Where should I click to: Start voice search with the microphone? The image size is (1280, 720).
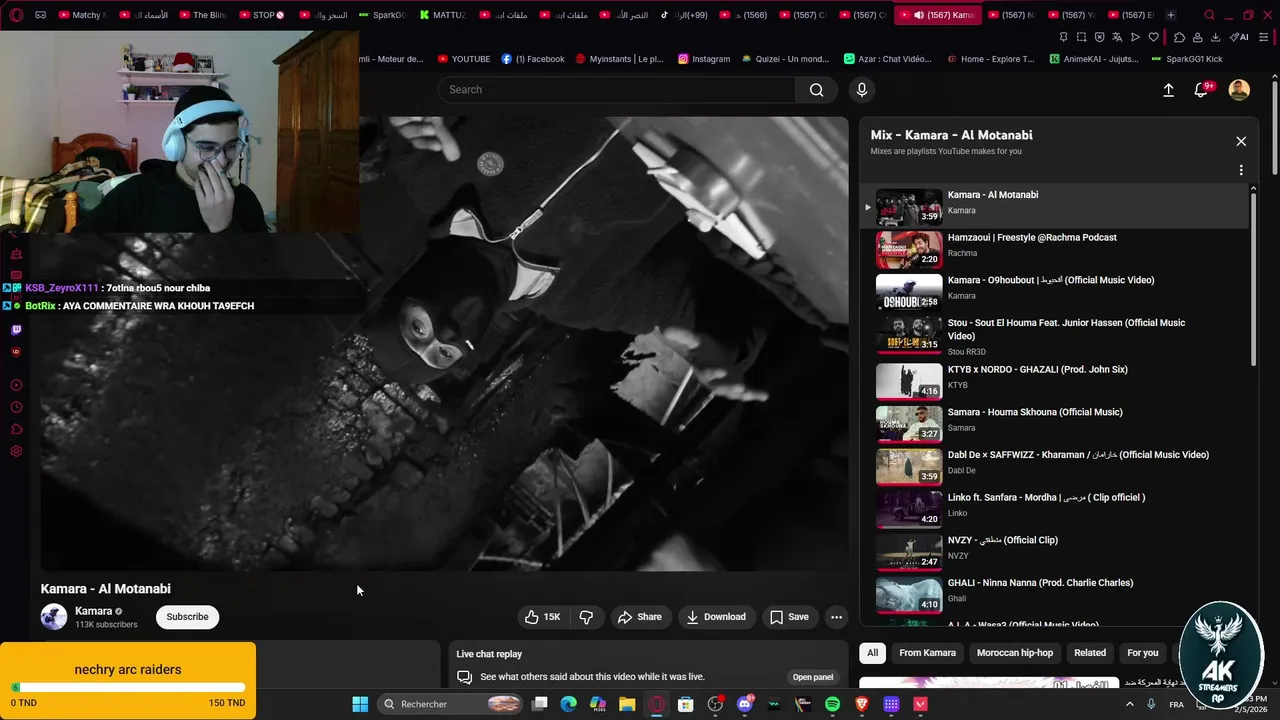[x=862, y=90]
